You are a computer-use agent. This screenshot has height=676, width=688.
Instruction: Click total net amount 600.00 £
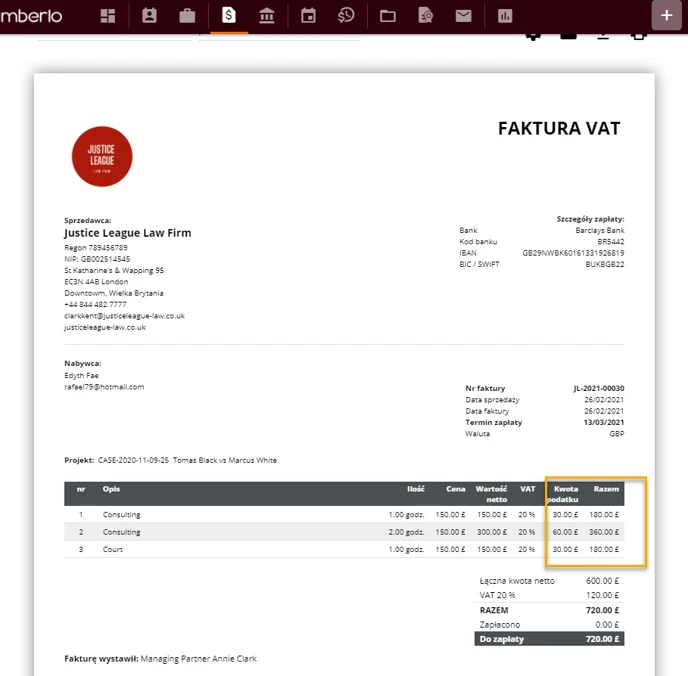(602, 581)
